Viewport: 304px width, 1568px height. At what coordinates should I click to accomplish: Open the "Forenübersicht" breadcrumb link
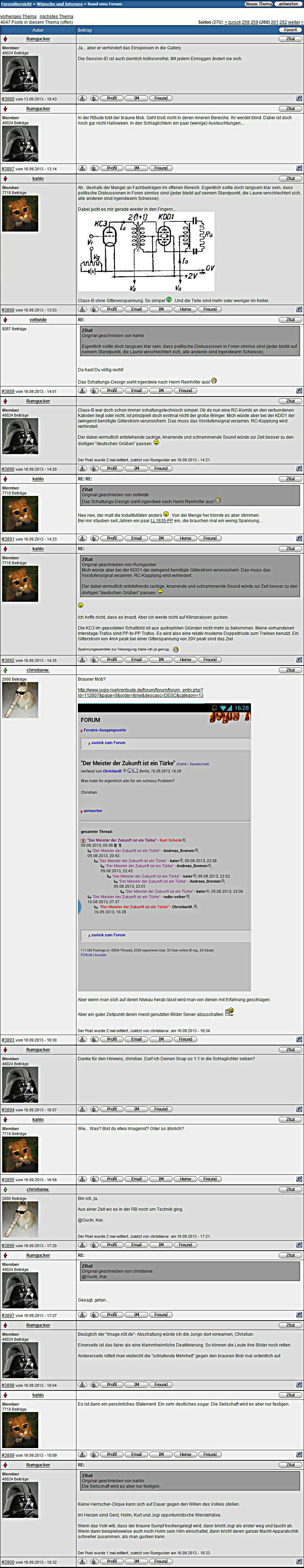[x=17, y=4]
